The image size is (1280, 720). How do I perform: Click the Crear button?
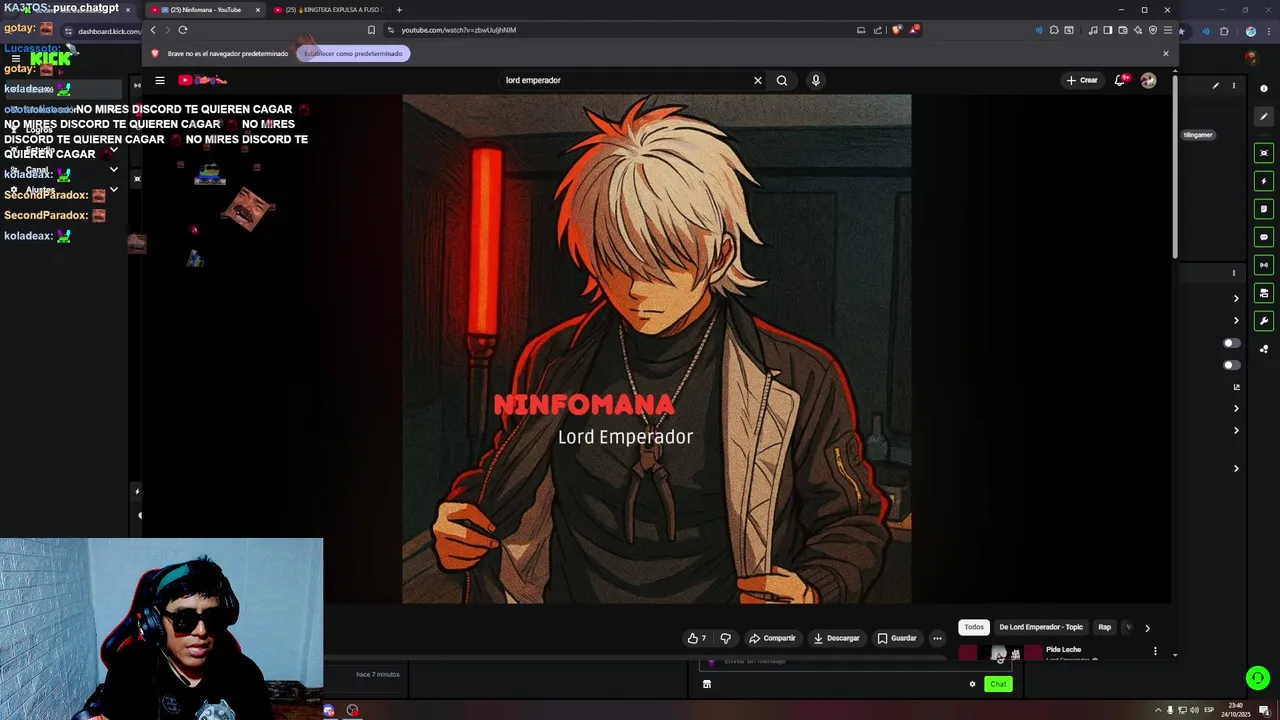tap(1082, 80)
